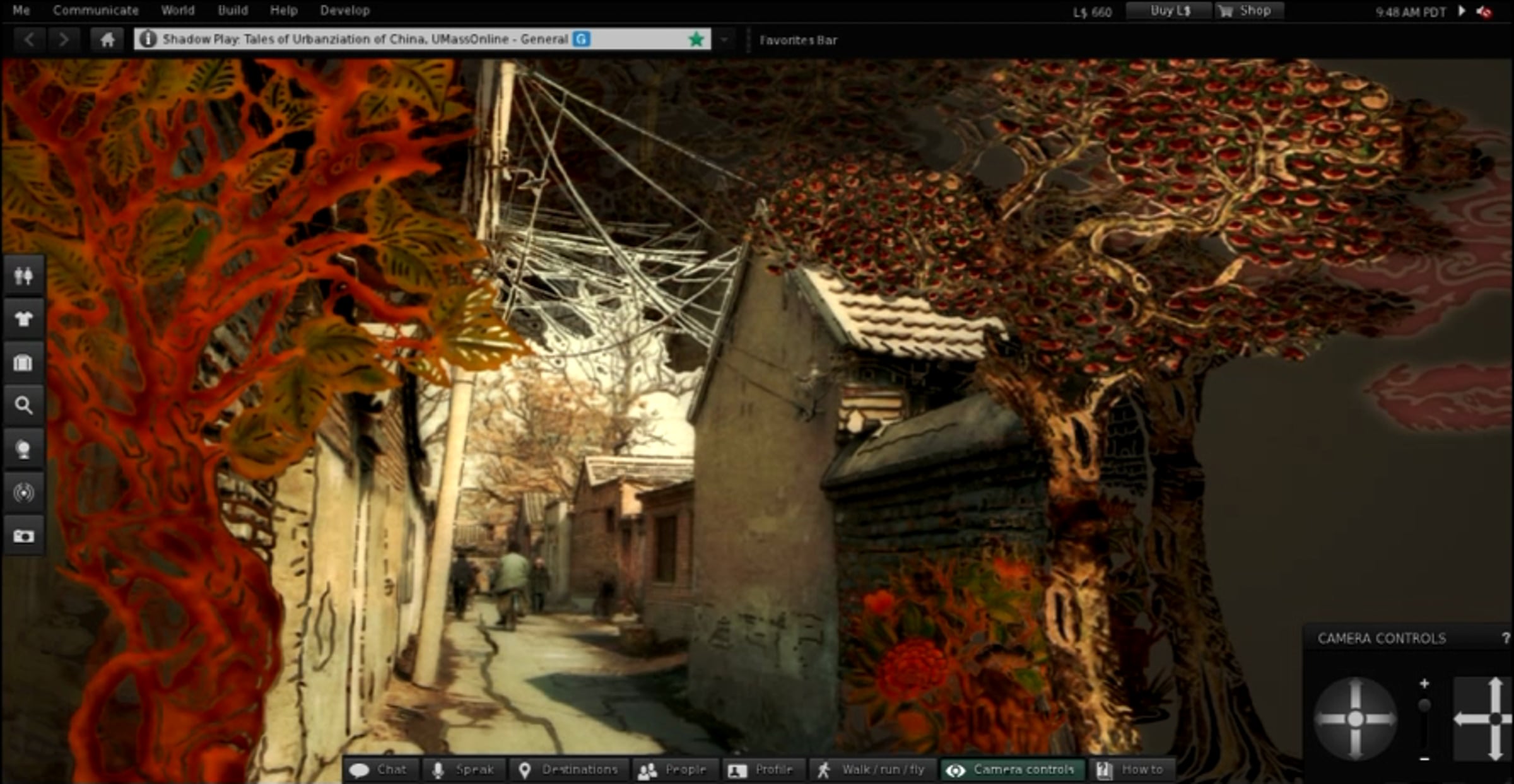Click the camera zoom slider handle
The image size is (1514, 784).
point(1424,705)
